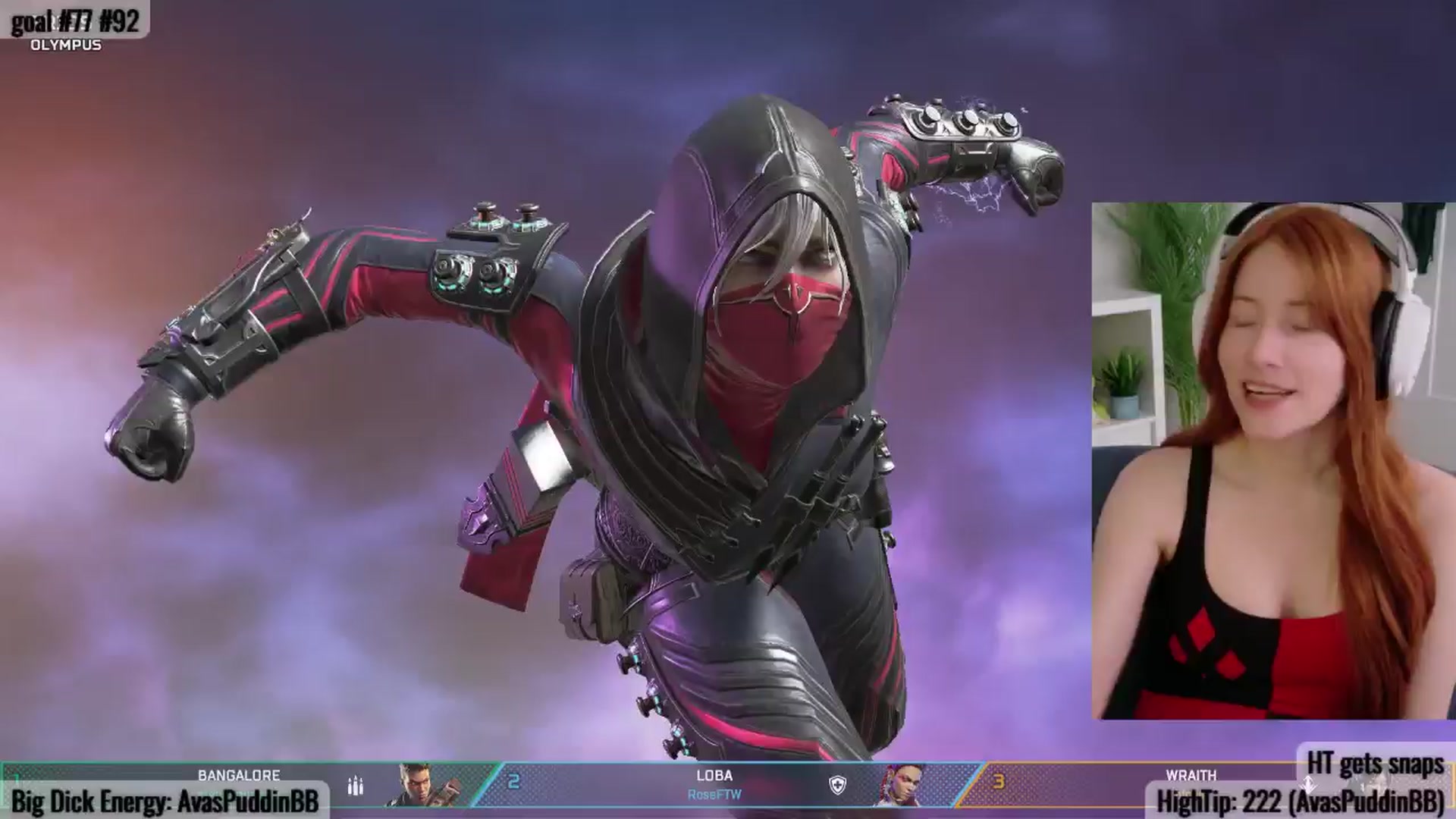The image size is (1456, 819).
Task: Click the HighTip: 222 overlay text
Action: (1300, 801)
